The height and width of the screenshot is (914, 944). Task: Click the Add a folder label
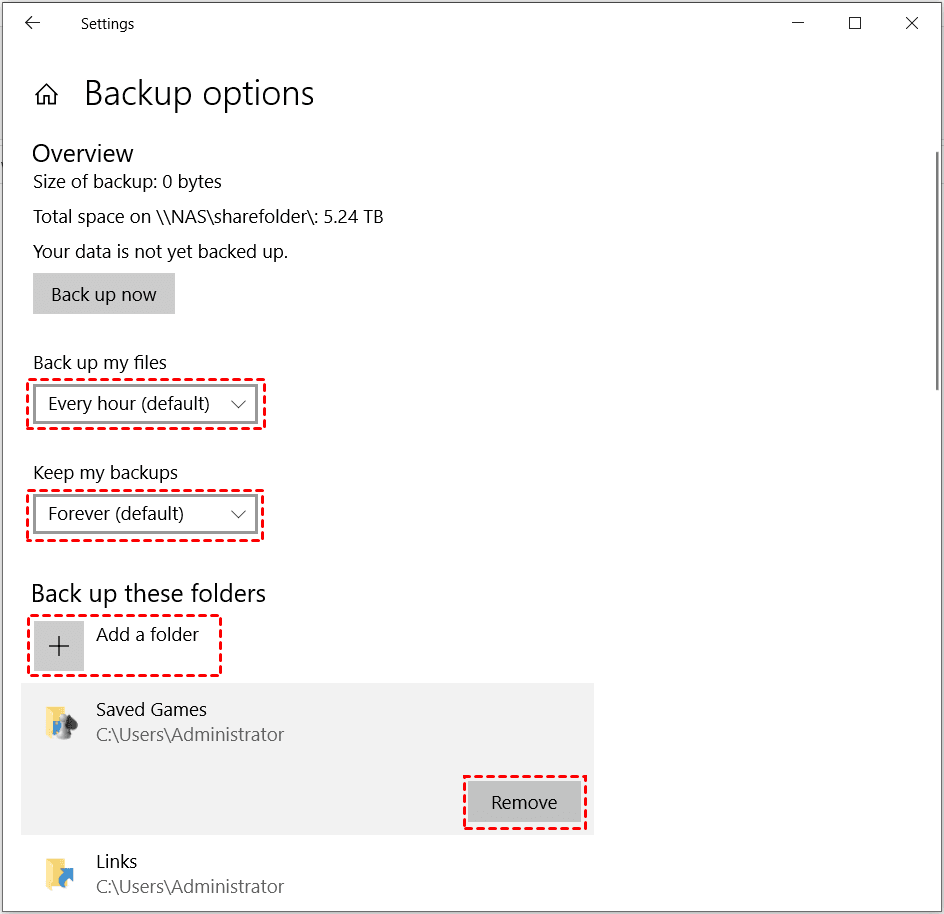(x=147, y=635)
